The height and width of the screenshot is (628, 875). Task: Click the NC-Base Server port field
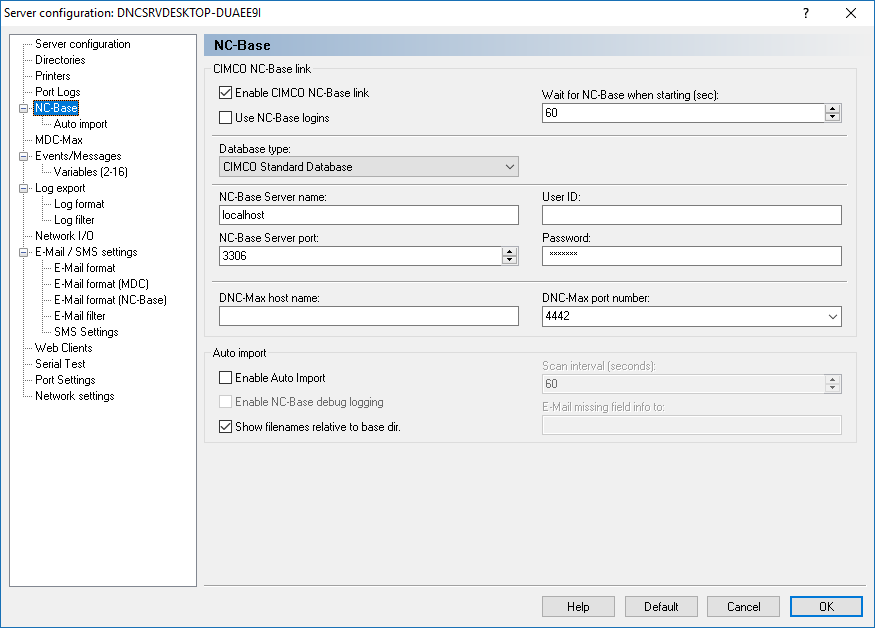coord(360,256)
